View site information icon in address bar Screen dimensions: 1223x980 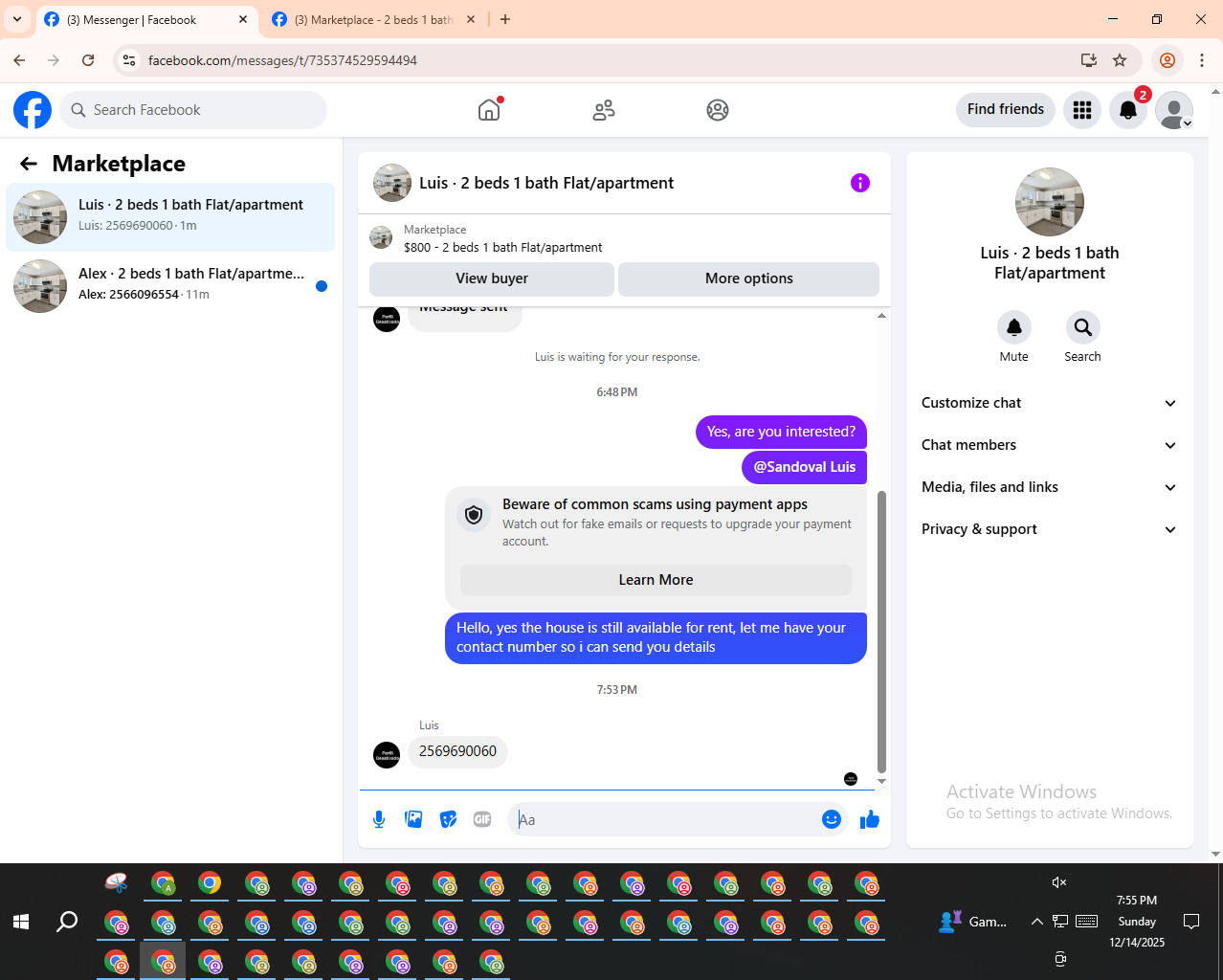coord(129,60)
